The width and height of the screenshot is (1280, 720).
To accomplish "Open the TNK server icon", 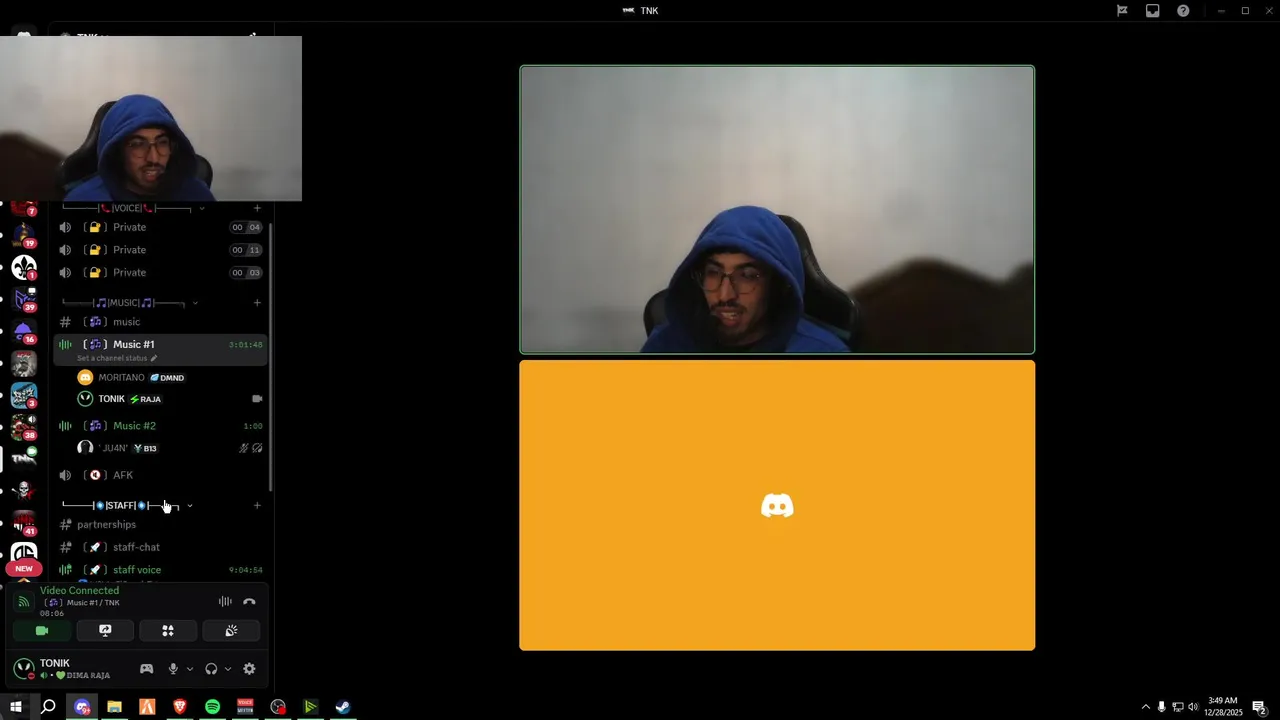I will click(24, 459).
